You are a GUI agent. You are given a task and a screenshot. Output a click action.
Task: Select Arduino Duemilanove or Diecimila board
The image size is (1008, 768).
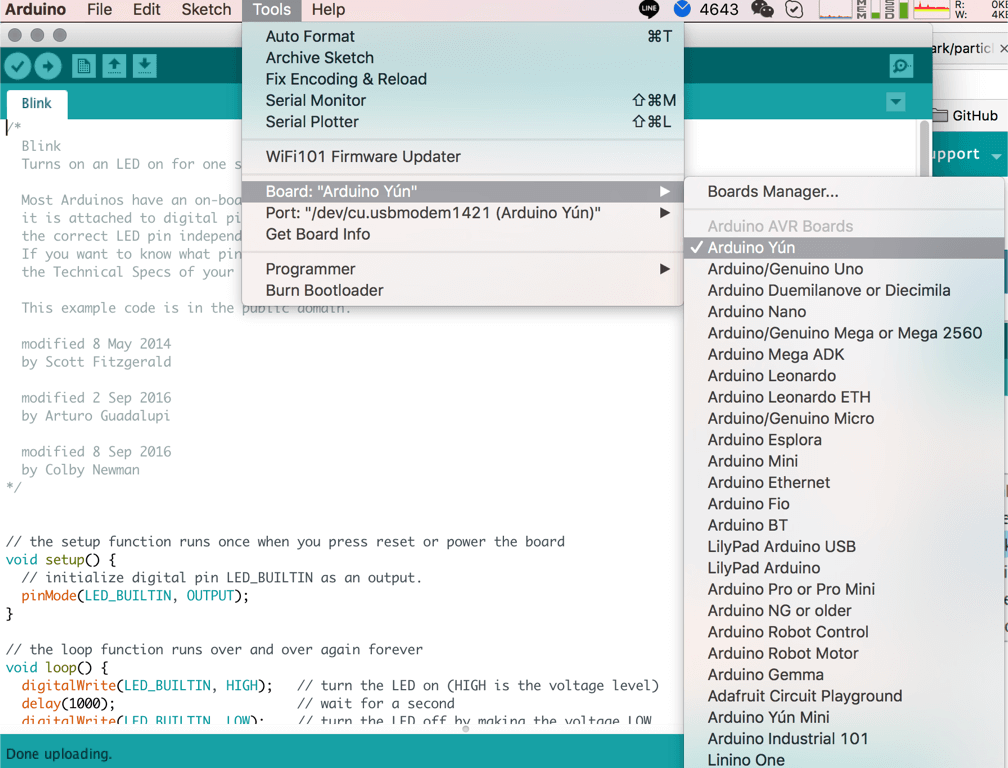(844, 290)
